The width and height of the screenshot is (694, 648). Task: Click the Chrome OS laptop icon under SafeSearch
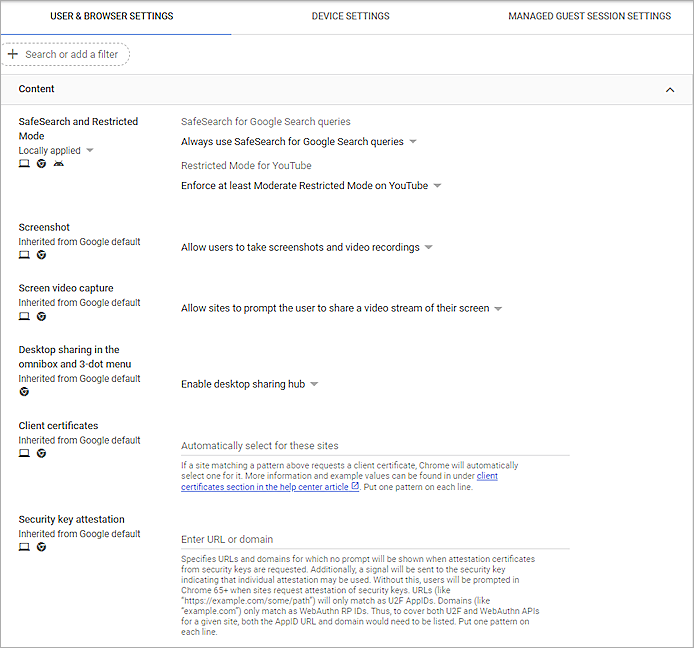24,163
